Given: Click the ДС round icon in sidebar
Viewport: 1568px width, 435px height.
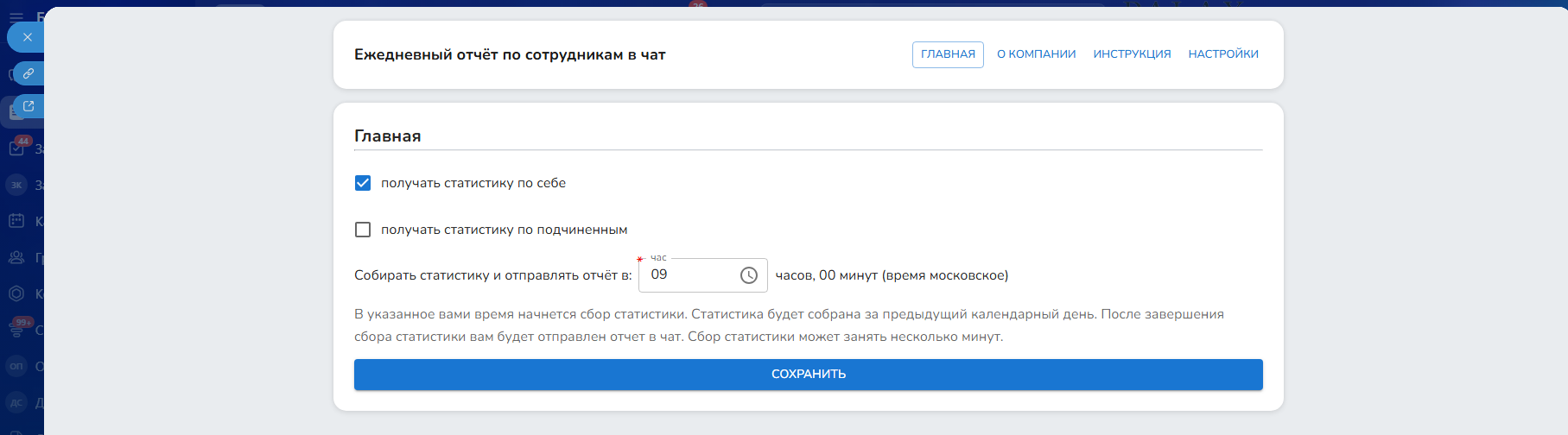Looking at the screenshot, I should 16,402.
